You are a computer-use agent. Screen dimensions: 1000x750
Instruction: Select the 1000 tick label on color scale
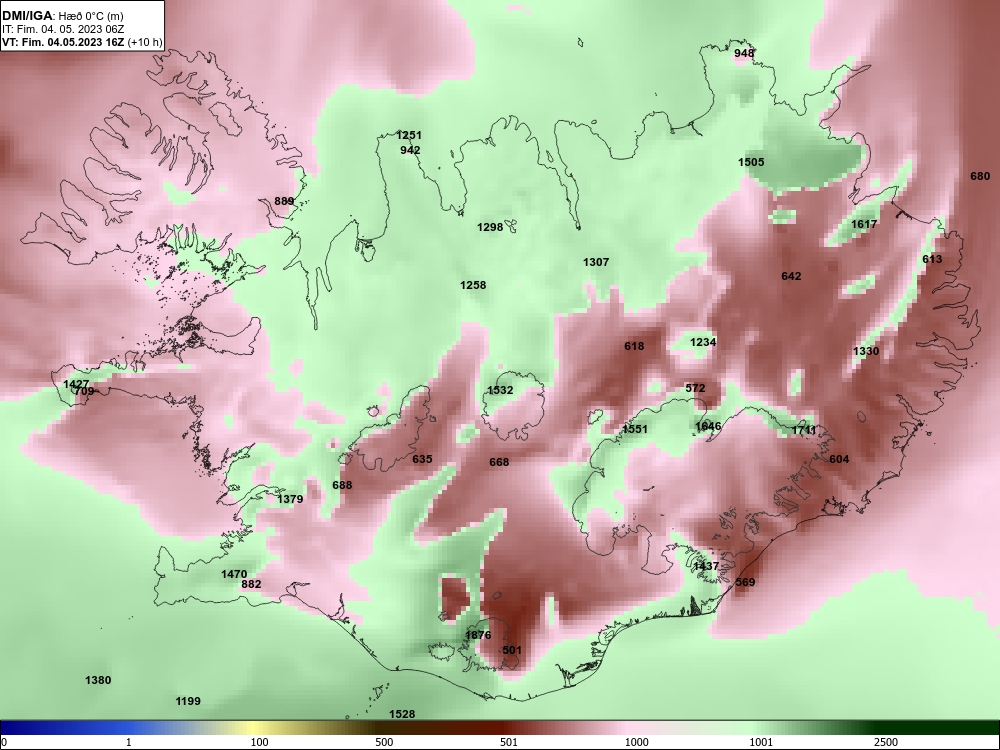[x=636, y=742]
